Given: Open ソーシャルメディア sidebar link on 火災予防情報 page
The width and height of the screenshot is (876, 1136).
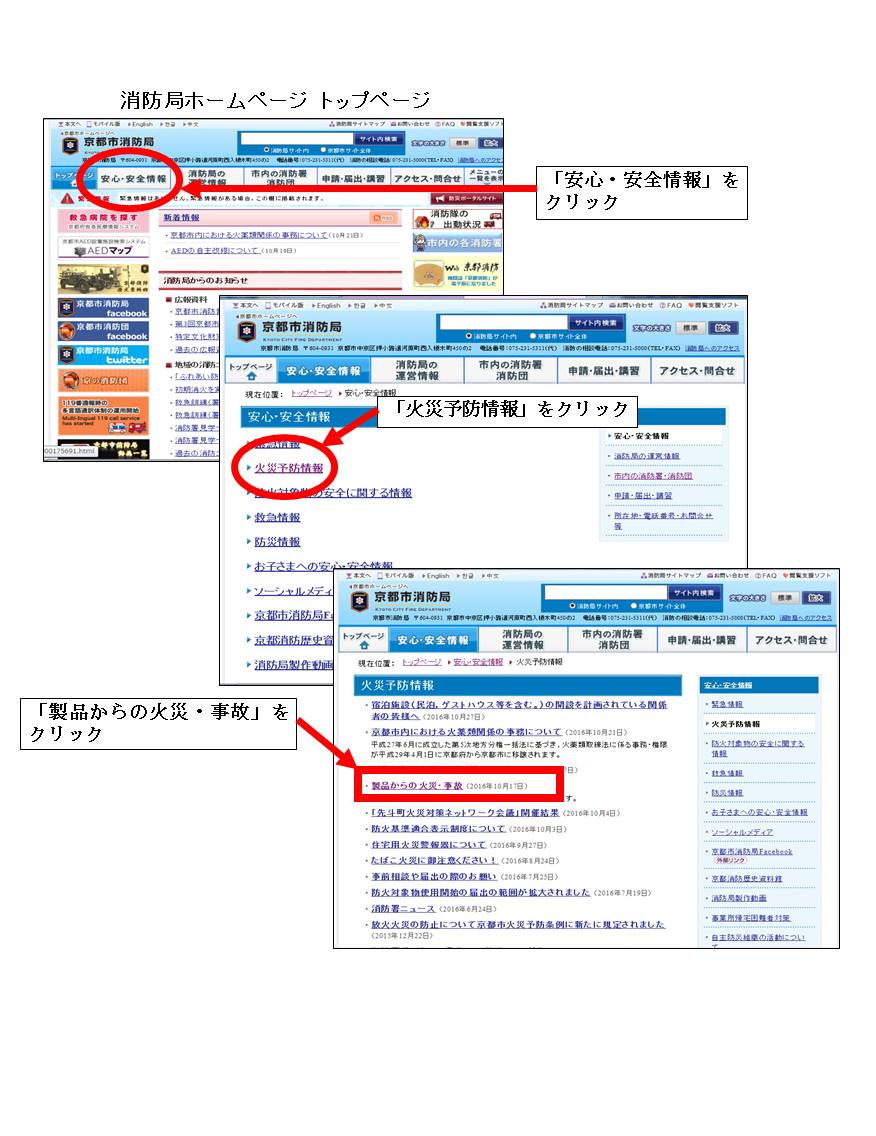Looking at the screenshot, I should point(742,832).
